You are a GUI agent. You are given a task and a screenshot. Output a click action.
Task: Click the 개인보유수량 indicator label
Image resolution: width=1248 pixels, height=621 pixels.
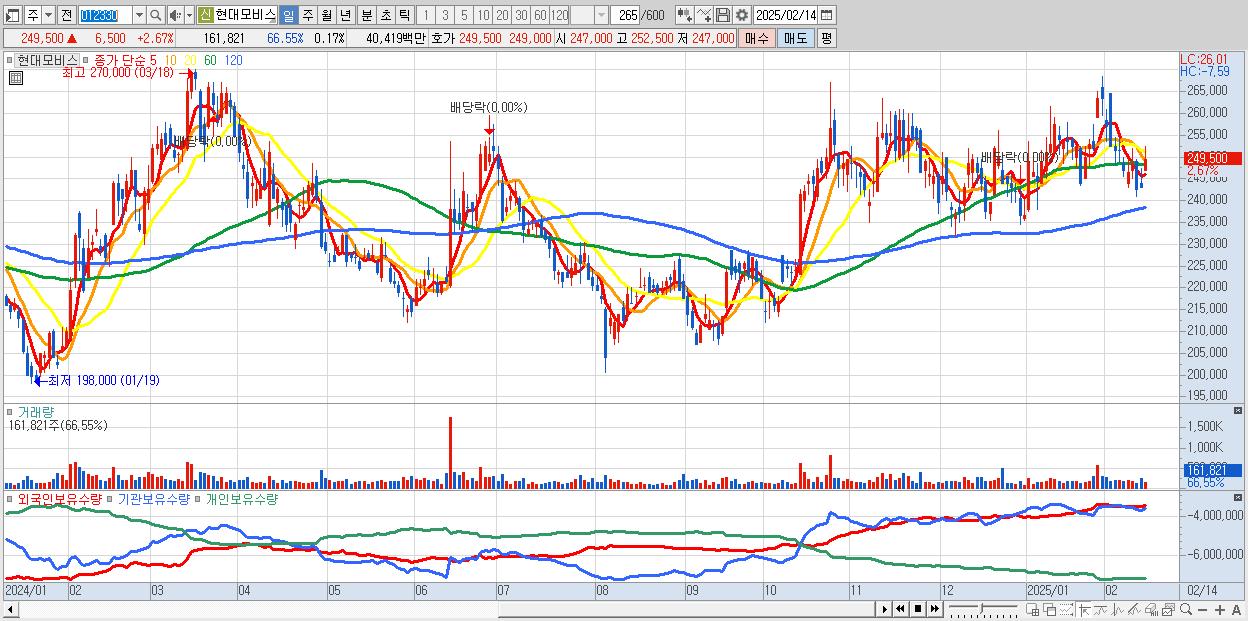point(241,498)
